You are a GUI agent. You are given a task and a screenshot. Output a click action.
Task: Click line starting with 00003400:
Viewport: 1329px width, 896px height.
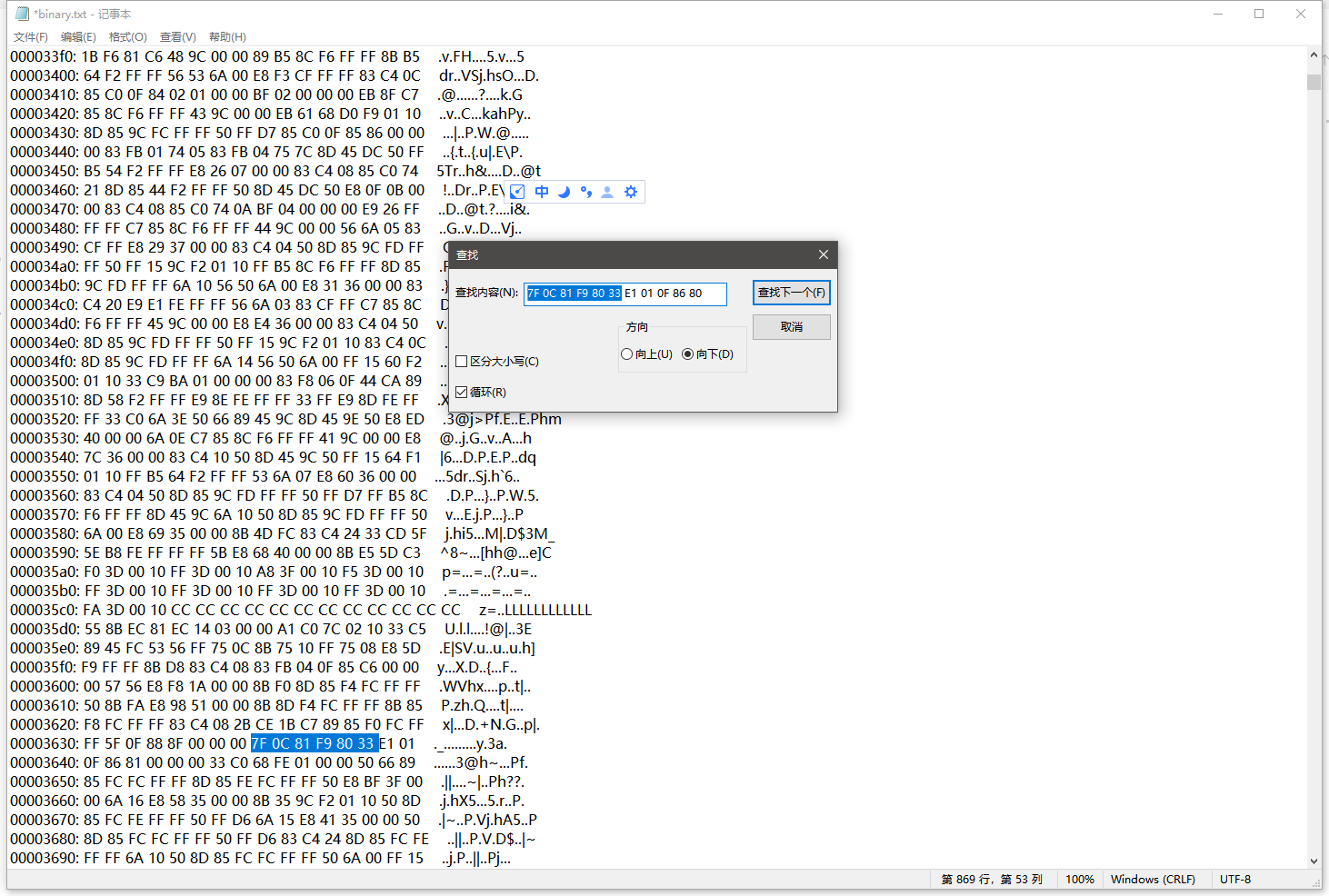(x=275, y=75)
